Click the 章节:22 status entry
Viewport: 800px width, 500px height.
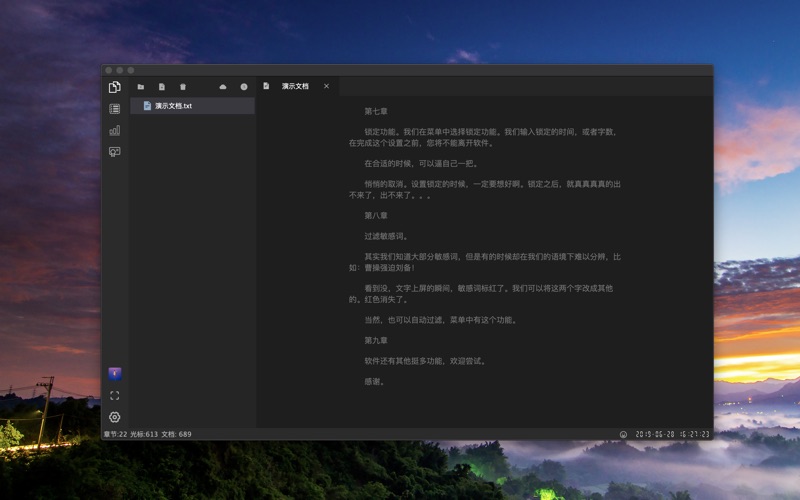[115, 434]
